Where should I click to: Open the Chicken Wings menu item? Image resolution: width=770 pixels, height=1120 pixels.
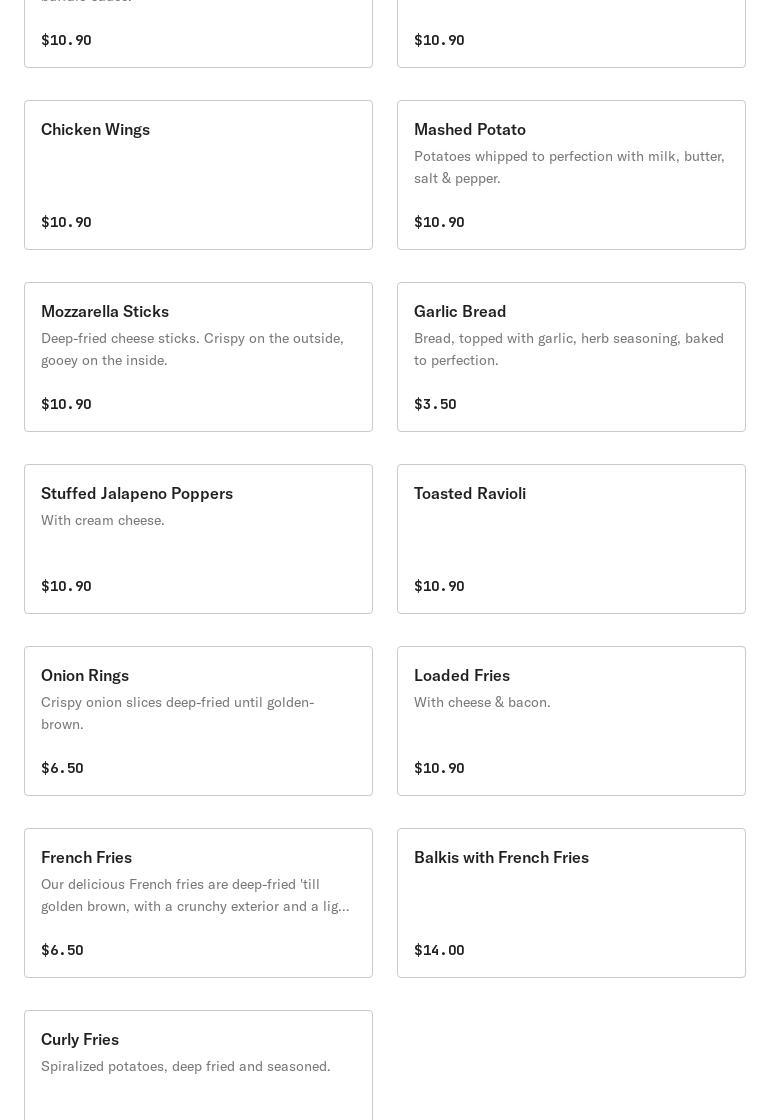pos(198,175)
